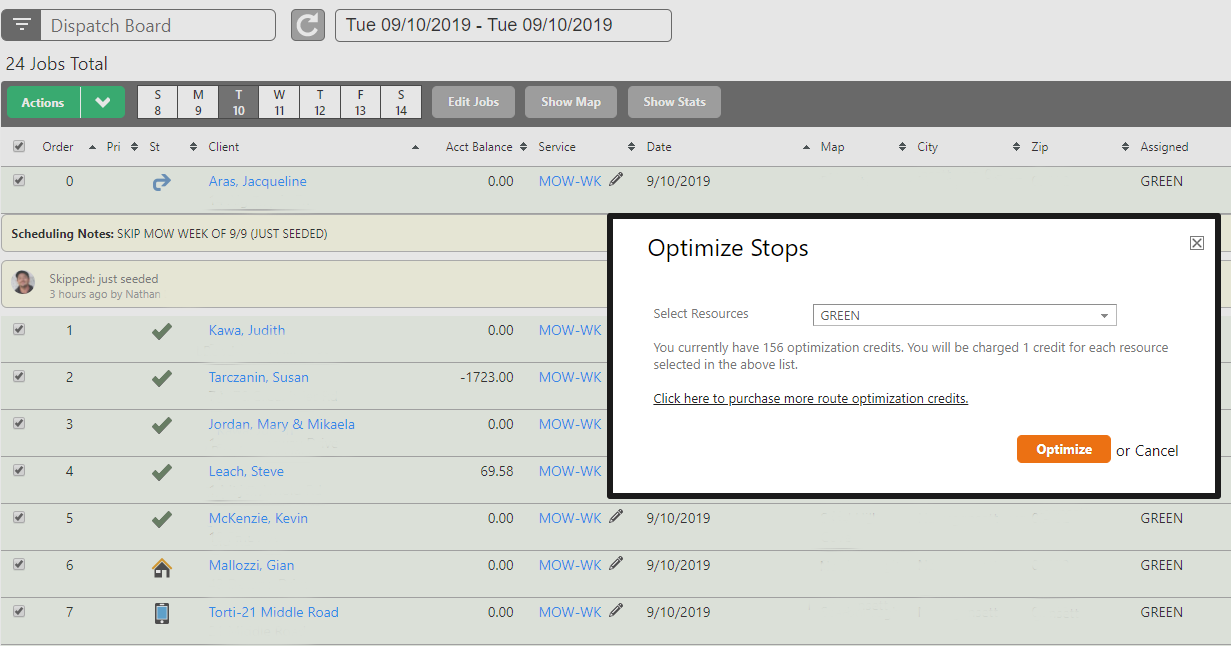The width and height of the screenshot is (1231, 646).
Task: Click the green checkmark status for Kawa, Judith
Action: pos(161,330)
